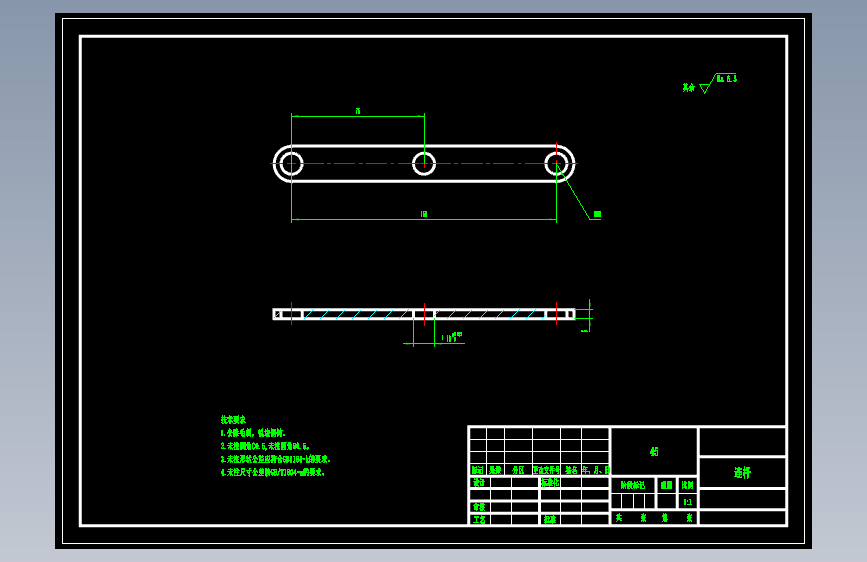Select the right hole circle in top view
Screen dimensions: 867x562
(556, 164)
